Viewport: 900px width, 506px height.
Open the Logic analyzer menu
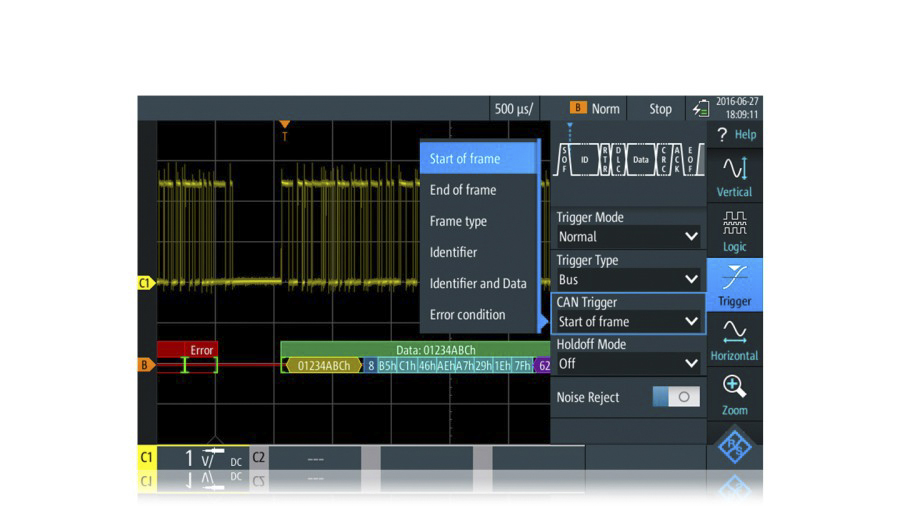coord(734,231)
